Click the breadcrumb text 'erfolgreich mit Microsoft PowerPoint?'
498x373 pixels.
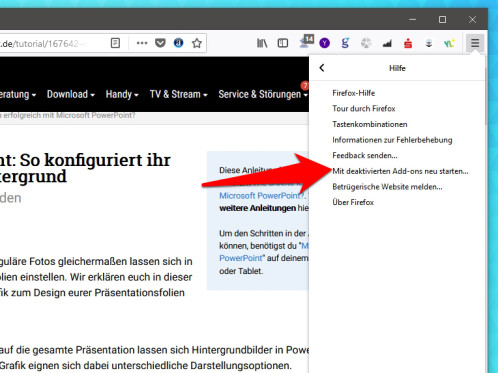pos(69,115)
